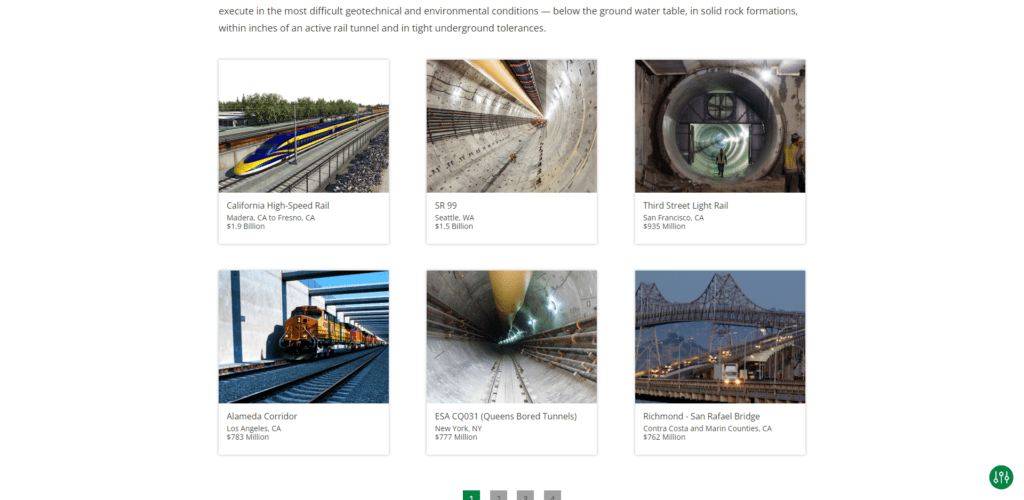The height and width of the screenshot is (500, 1024).
Task: Jump to pagination page 4
Action: click(552, 495)
